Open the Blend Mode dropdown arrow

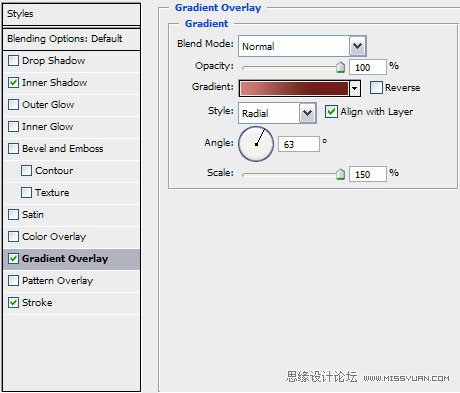(x=358, y=46)
